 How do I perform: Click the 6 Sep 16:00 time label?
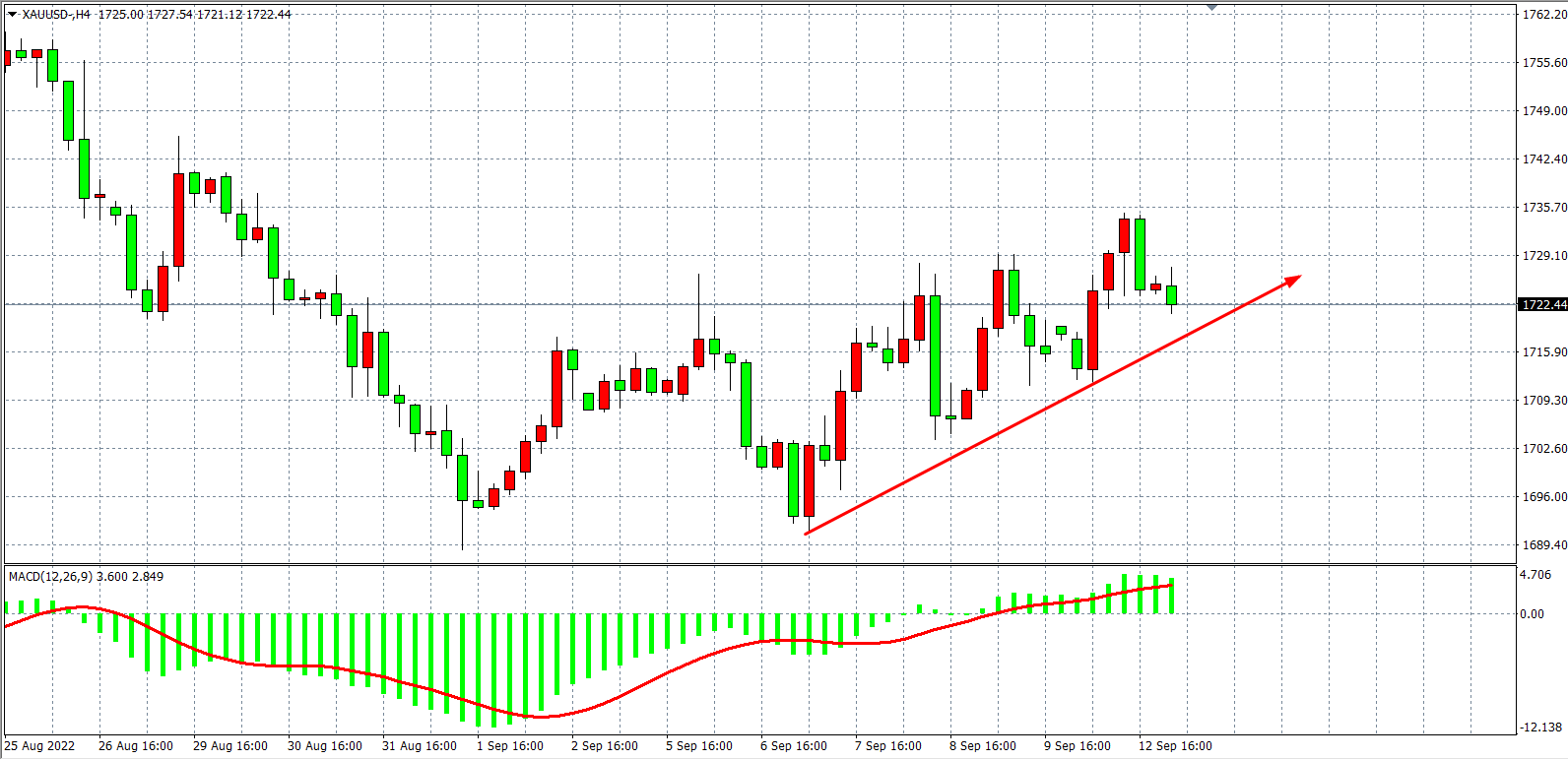[x=794, y=746]
